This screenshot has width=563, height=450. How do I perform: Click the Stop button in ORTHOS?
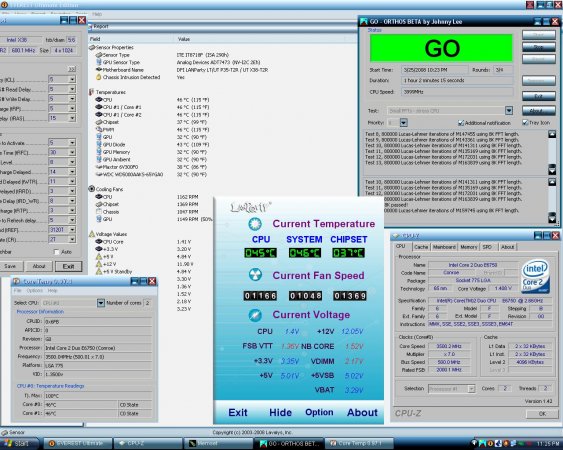[539, 47]
